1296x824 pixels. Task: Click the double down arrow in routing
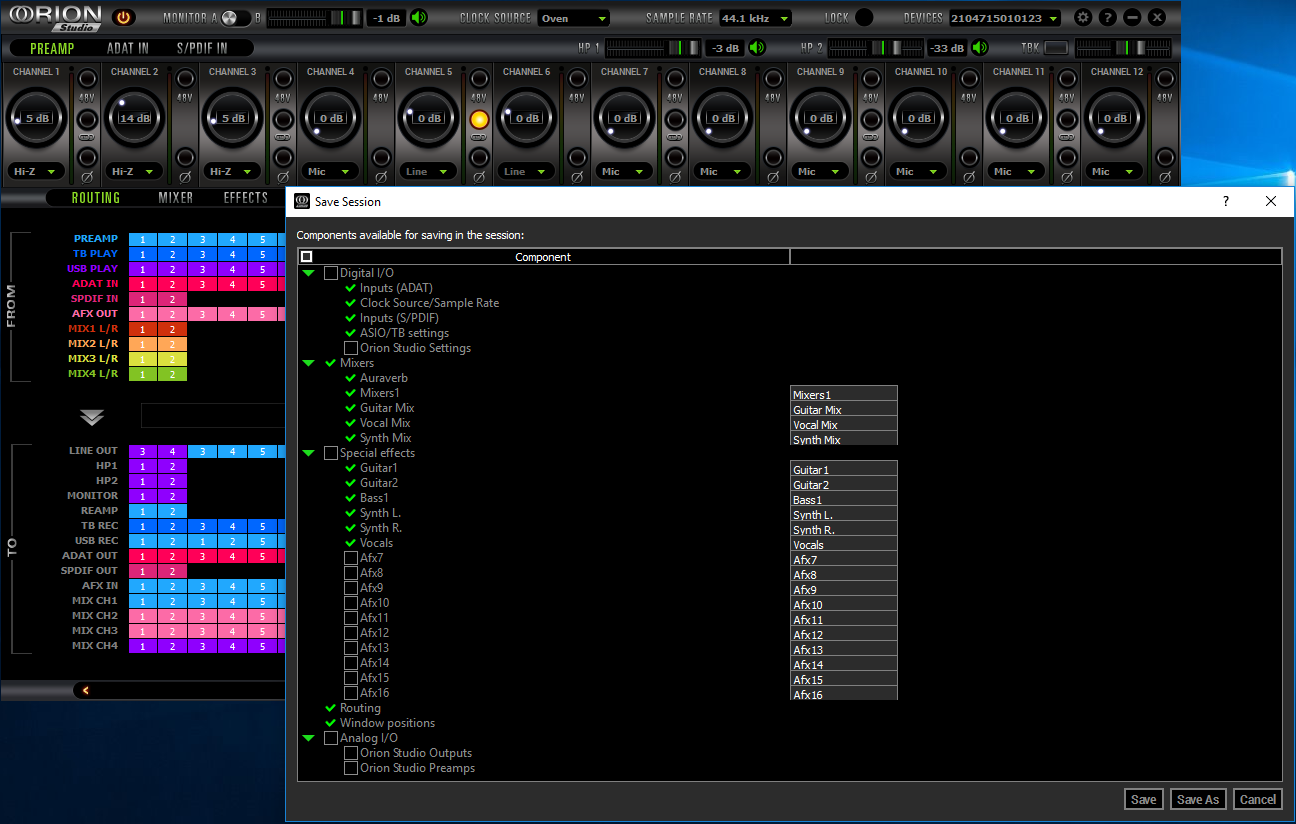pos(92,416)
